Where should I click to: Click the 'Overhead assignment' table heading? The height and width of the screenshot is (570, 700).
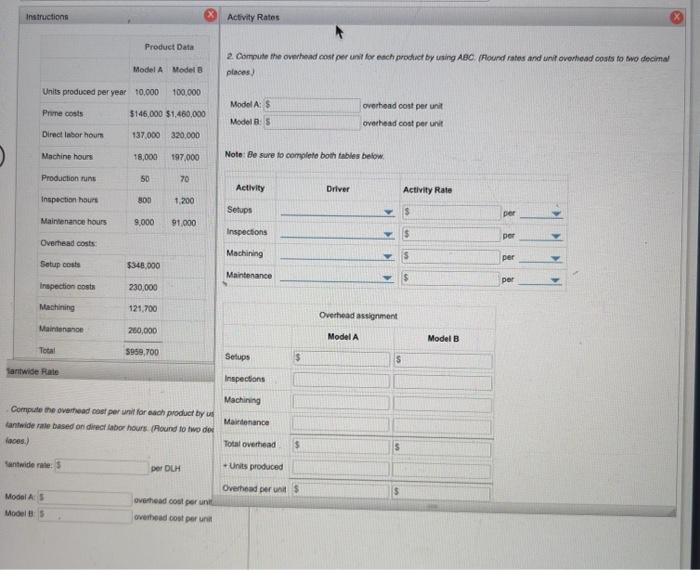[358, 316]
